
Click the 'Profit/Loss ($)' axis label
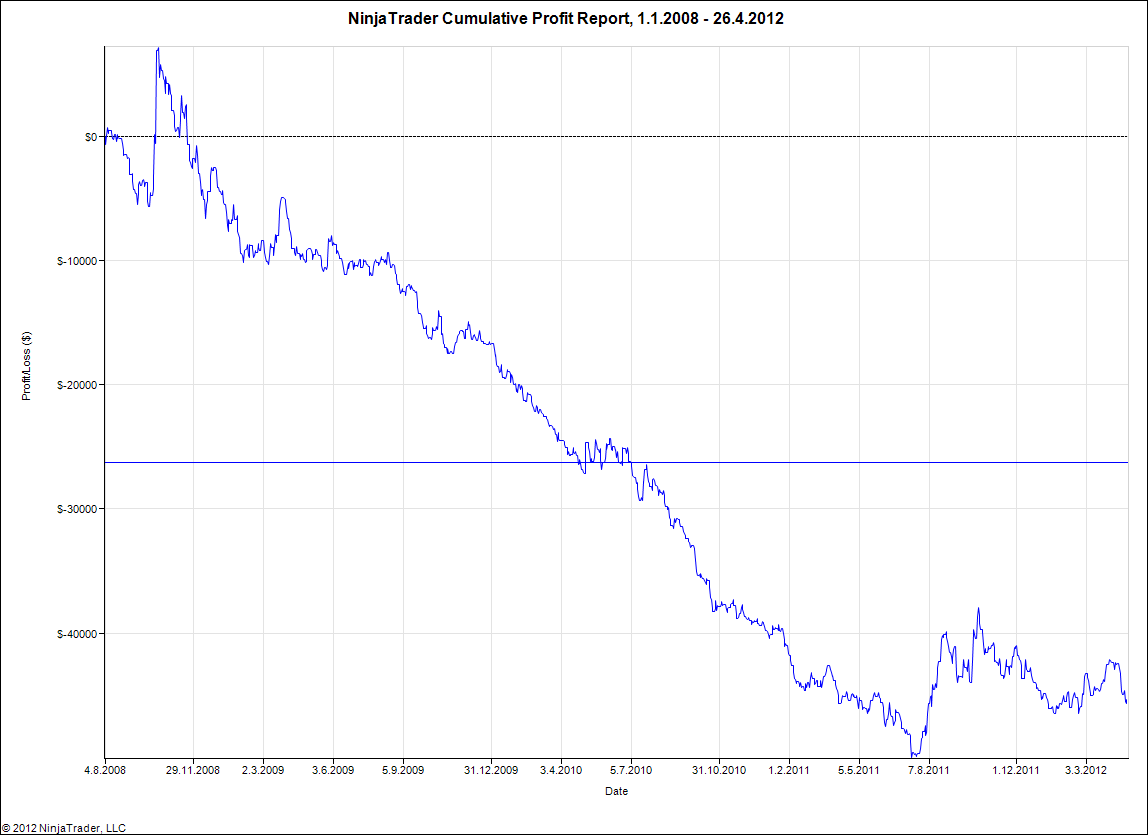[x=26, y=366]
